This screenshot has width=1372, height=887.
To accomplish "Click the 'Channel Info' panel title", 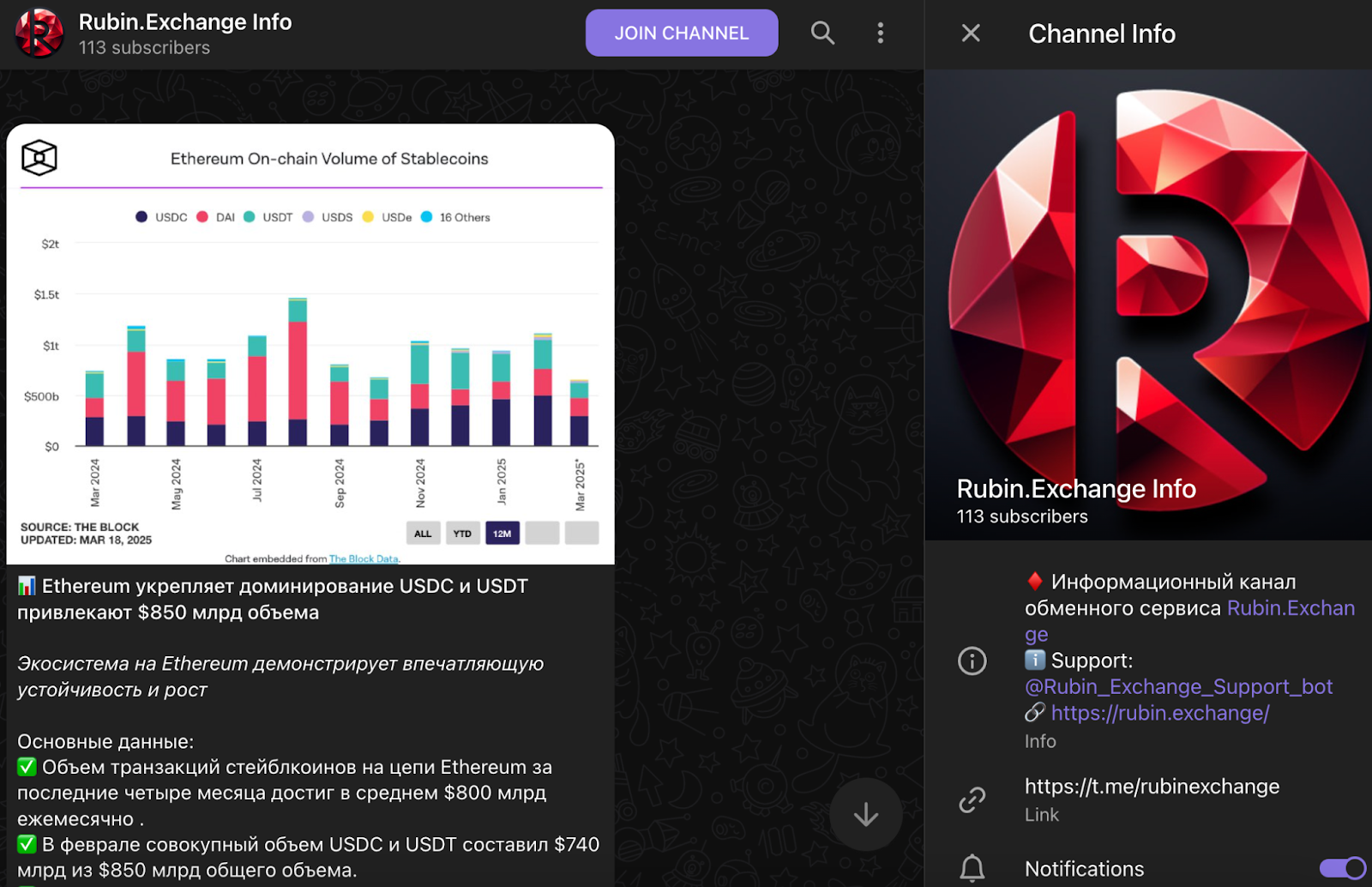I will pos(1102,33).
